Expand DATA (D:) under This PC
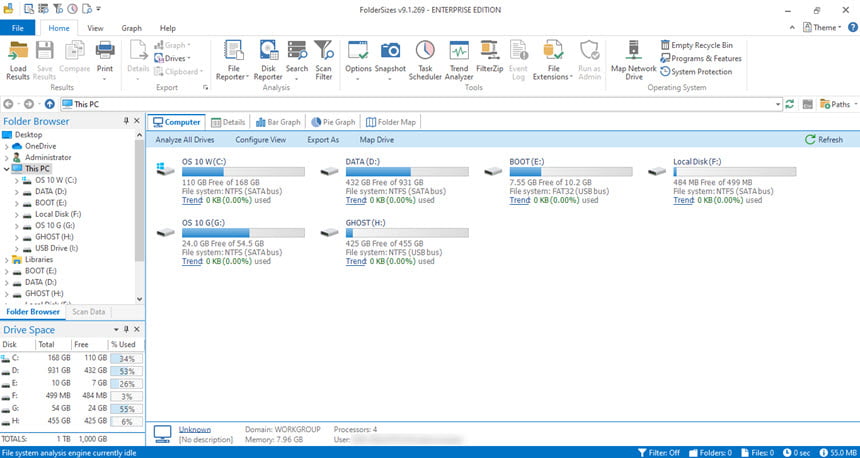The height and width of the screenshot is (458, 860). click(16, 191)
